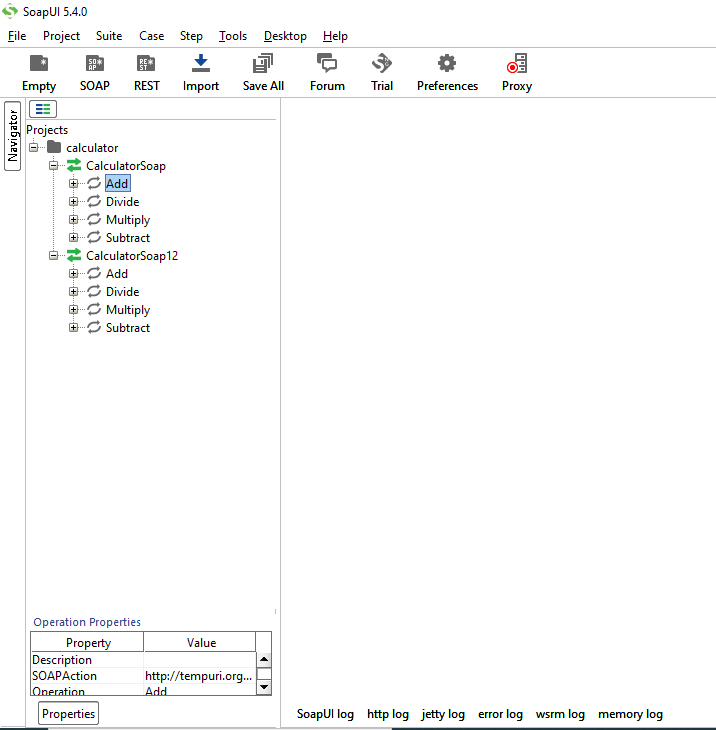Open the memory log tab
Screen dimensions: 716x730
pos(630,714)
